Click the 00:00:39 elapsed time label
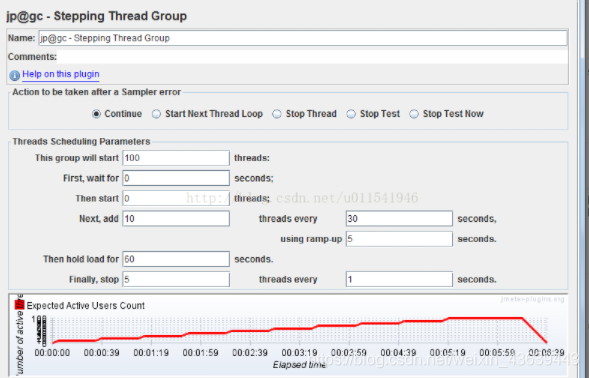 (101, 353)
